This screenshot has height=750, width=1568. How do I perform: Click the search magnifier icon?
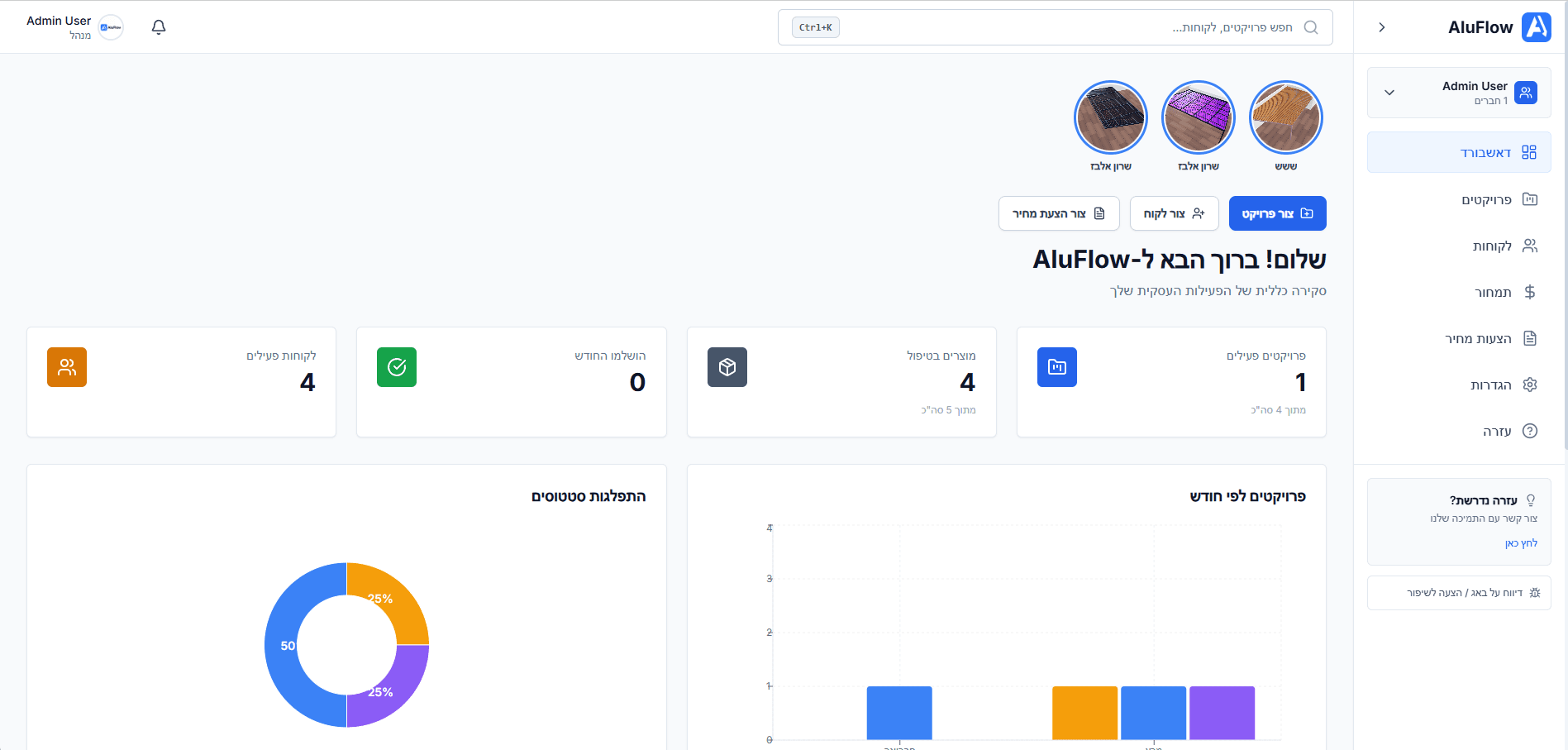[x=1311, y=27]
